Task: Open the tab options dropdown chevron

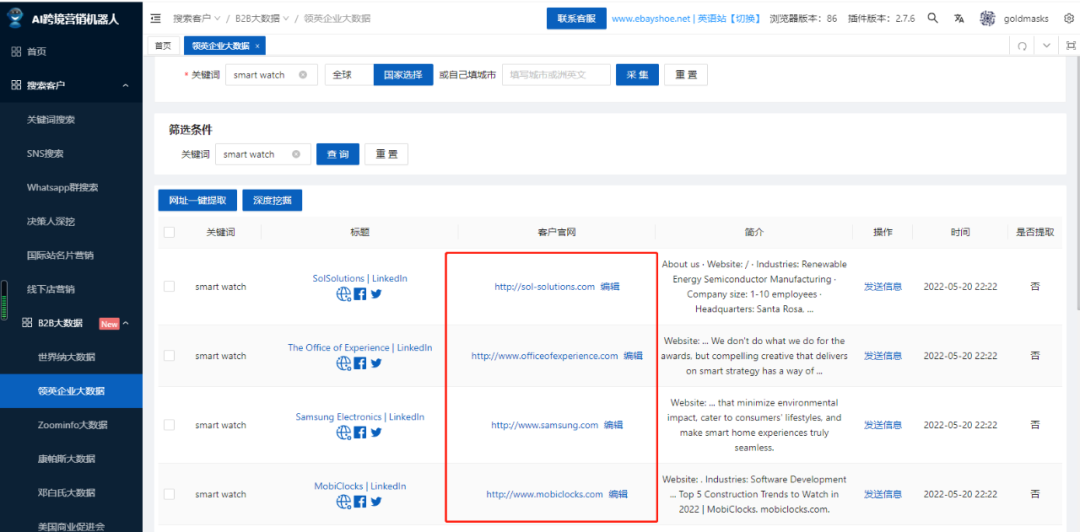Action: (1047, 45)
